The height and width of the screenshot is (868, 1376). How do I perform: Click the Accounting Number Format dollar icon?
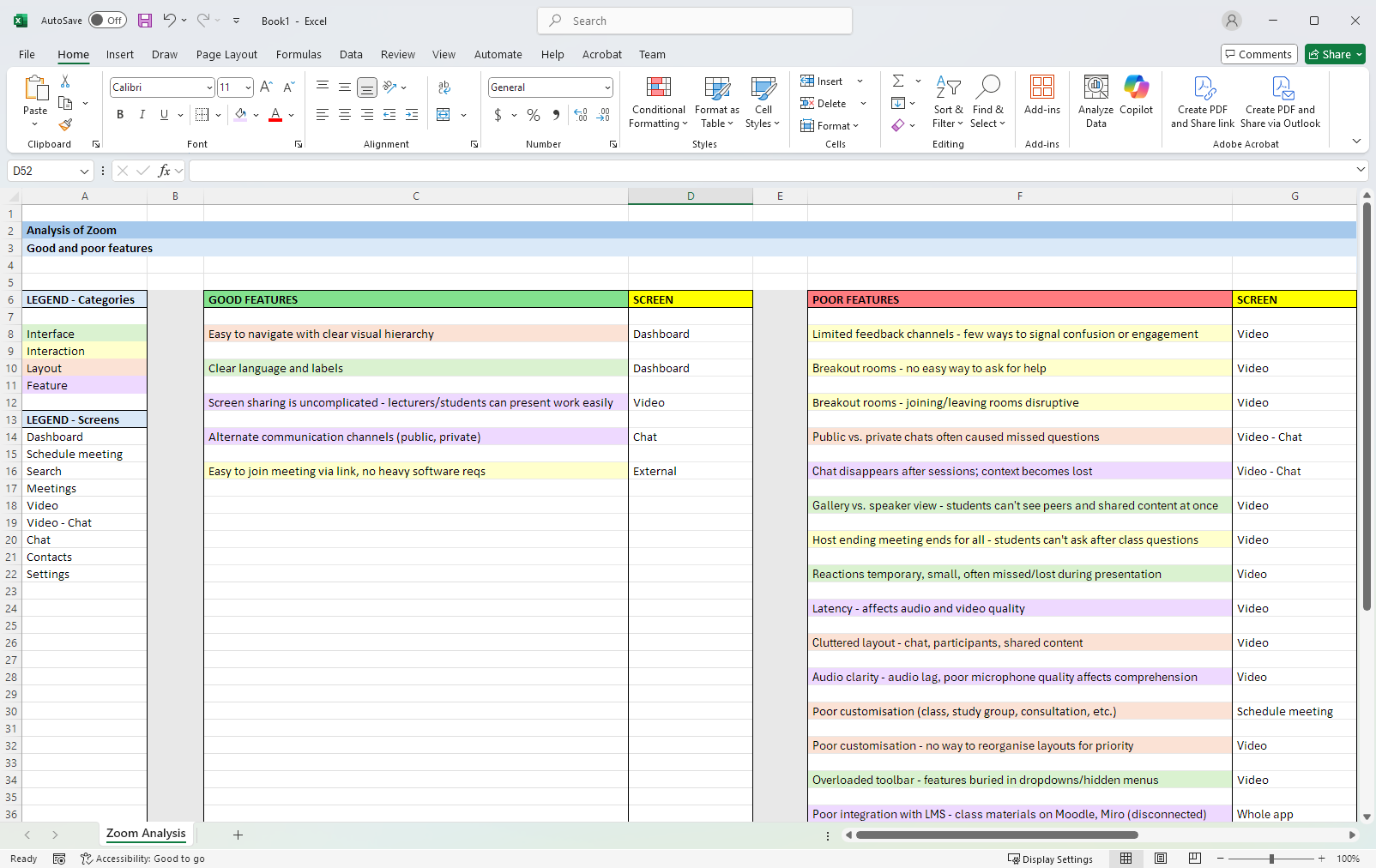[x=498, y=114]
